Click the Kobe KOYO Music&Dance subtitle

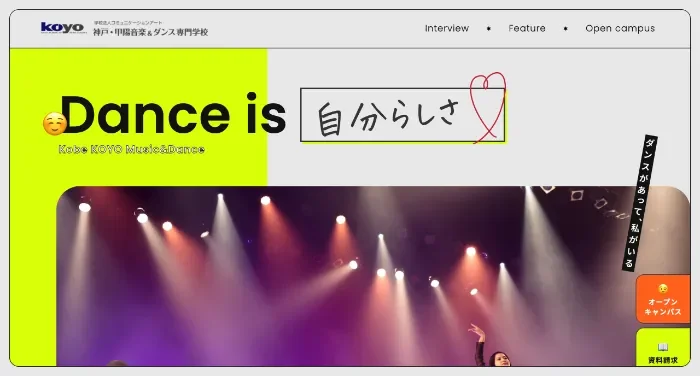point(132,149)
